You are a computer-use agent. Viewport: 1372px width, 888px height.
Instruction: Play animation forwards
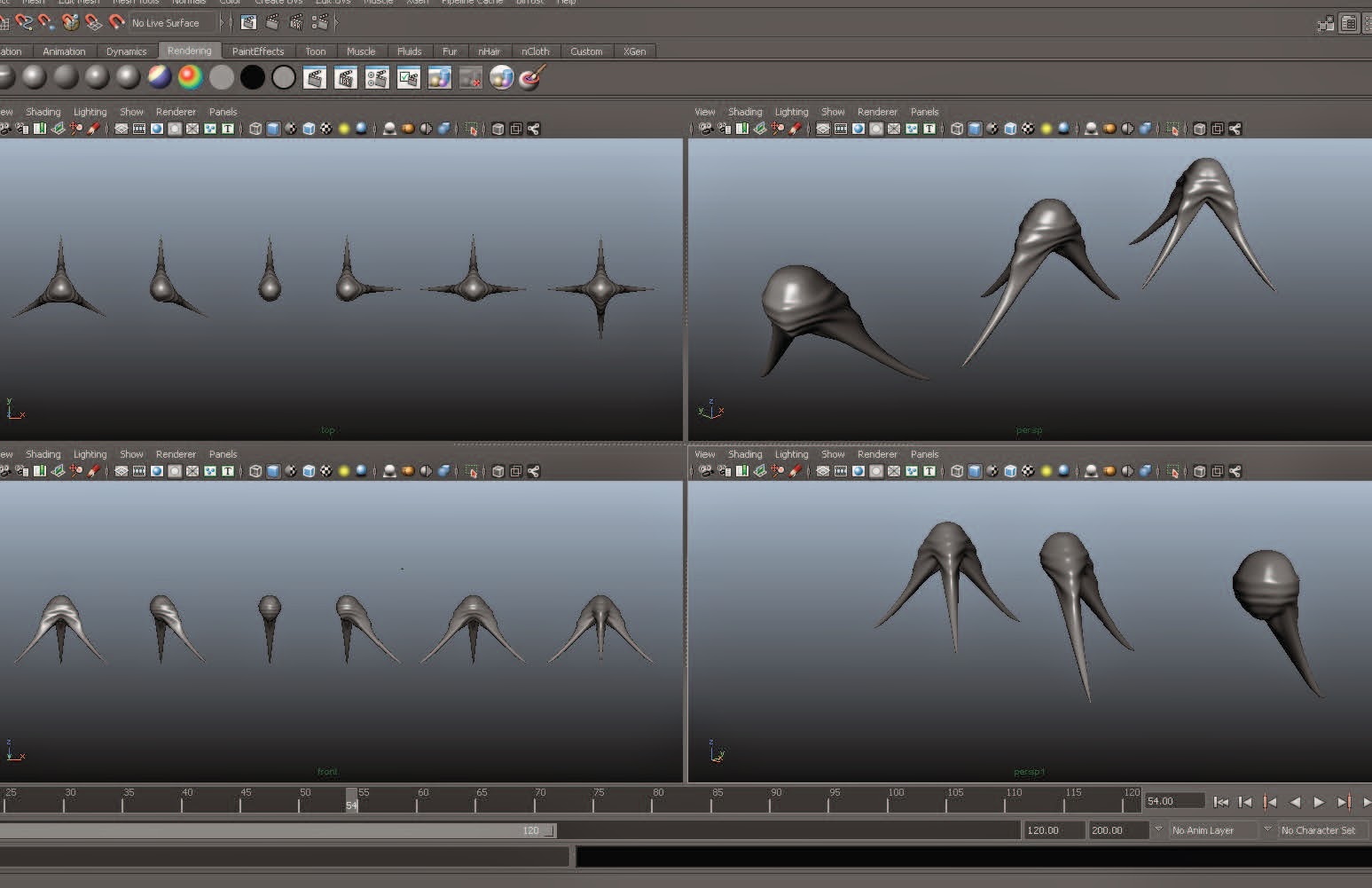click(x=1319, y=802)
